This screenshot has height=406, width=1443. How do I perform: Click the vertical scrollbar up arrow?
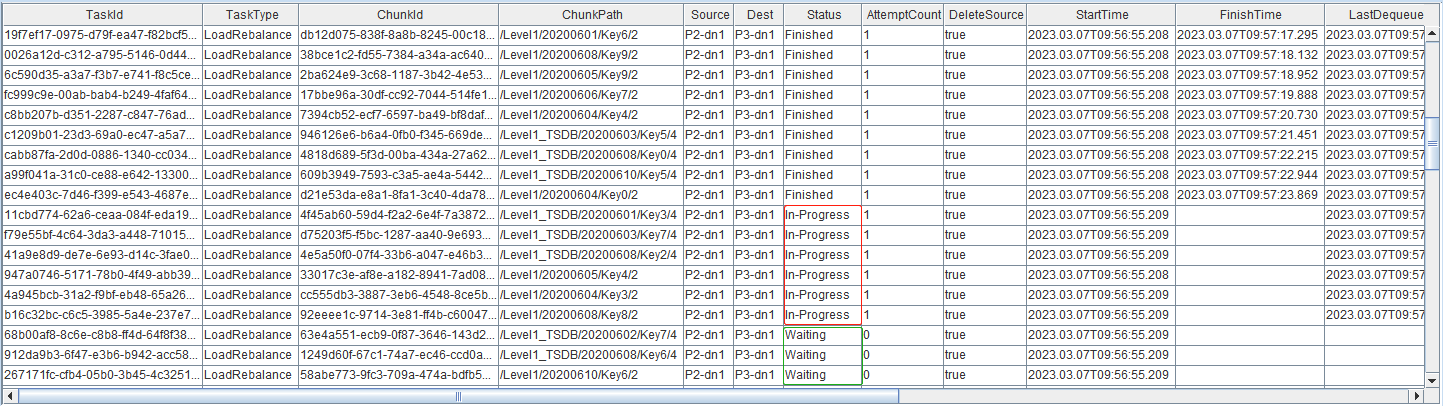pyautogui.click(x=1433, y=33)
